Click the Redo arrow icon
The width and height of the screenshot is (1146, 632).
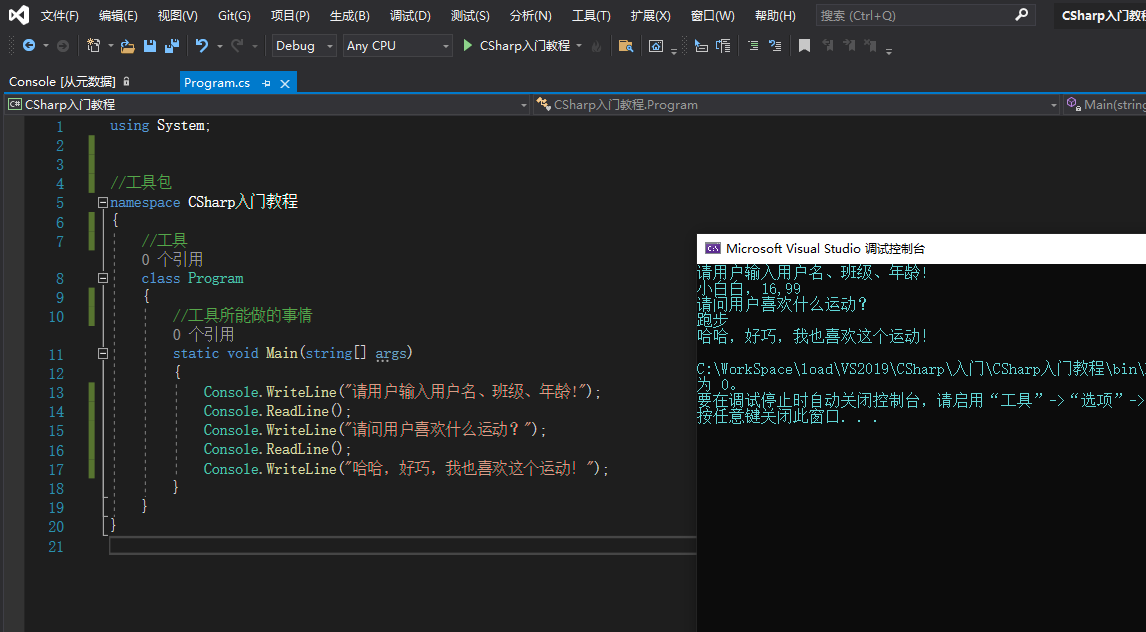[237, 45]
